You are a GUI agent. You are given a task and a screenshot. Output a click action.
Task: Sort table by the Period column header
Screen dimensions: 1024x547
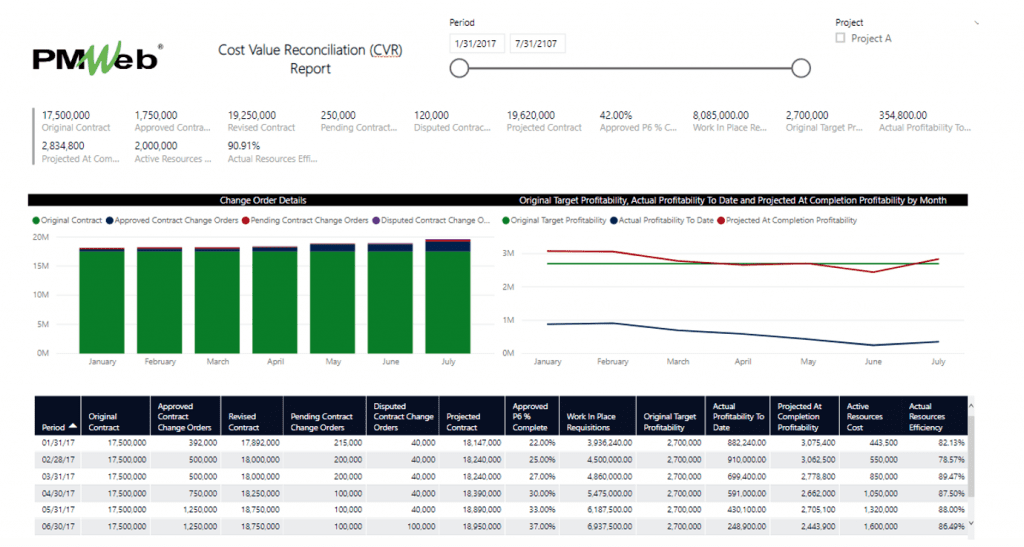point(58,415)
